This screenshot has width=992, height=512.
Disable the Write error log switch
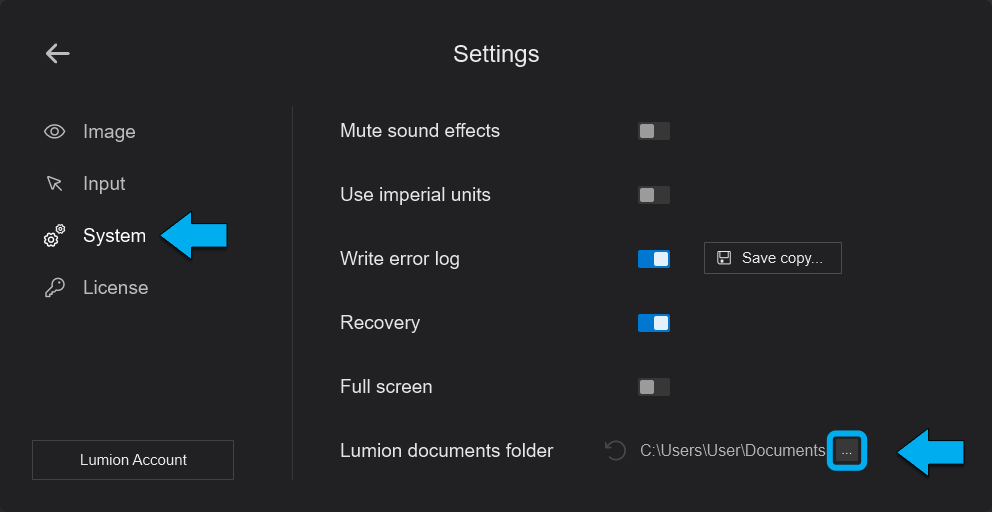(654, 259)
